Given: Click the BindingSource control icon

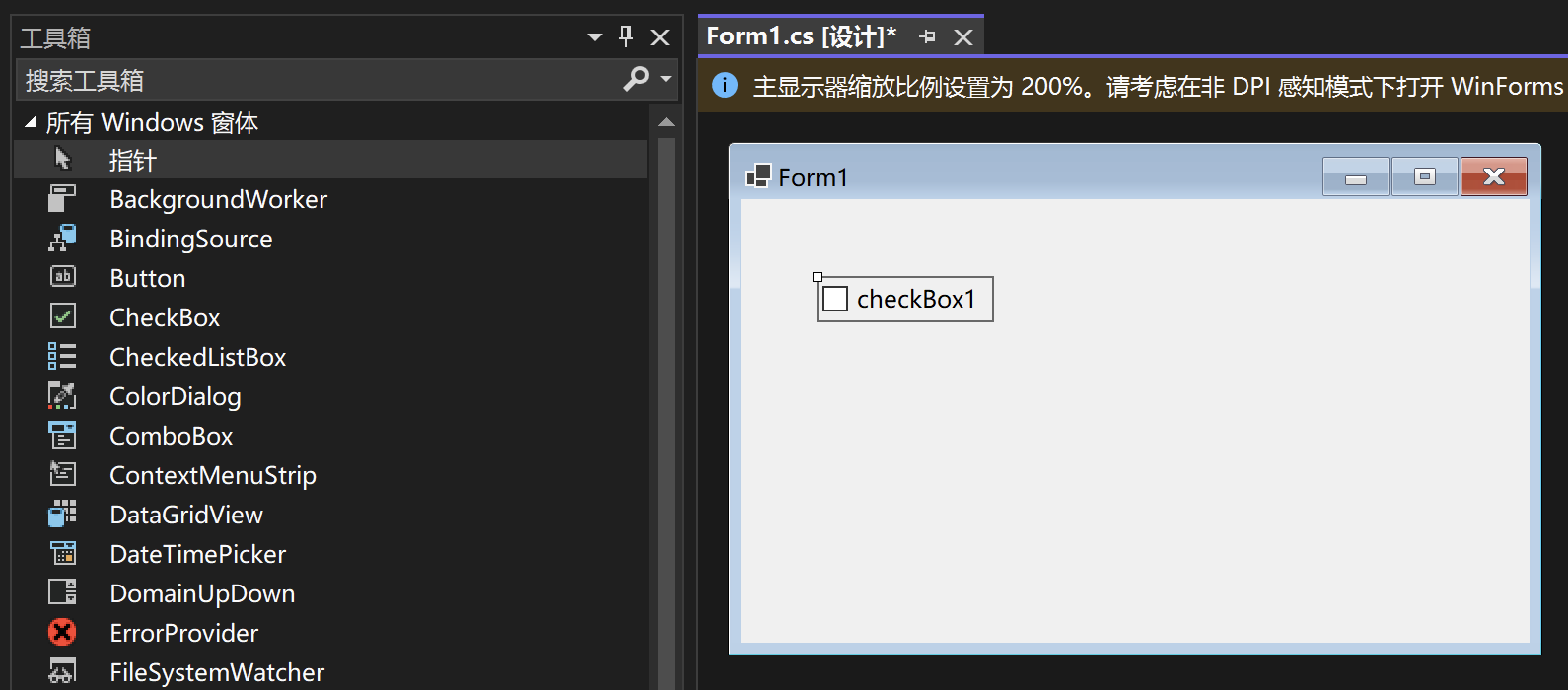Looking at the screenshot, I should click(x=62, y=239).
